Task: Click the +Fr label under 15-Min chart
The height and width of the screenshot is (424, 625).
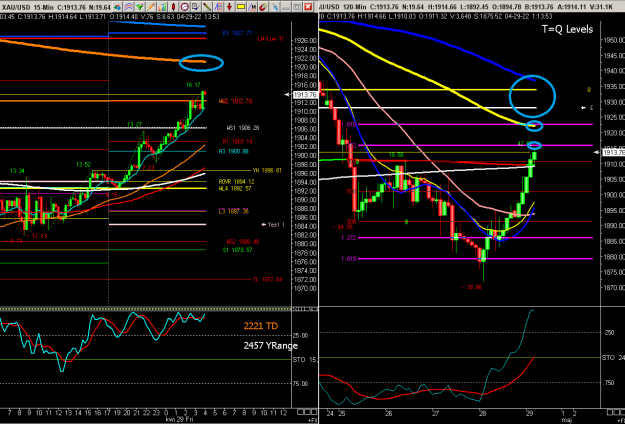Action: click(x=311, y=420)
